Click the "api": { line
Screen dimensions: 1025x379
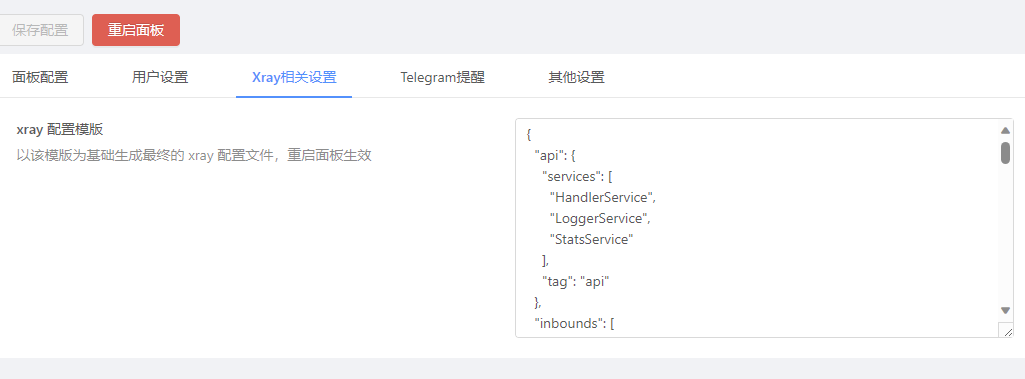click(x=554, y=156)
